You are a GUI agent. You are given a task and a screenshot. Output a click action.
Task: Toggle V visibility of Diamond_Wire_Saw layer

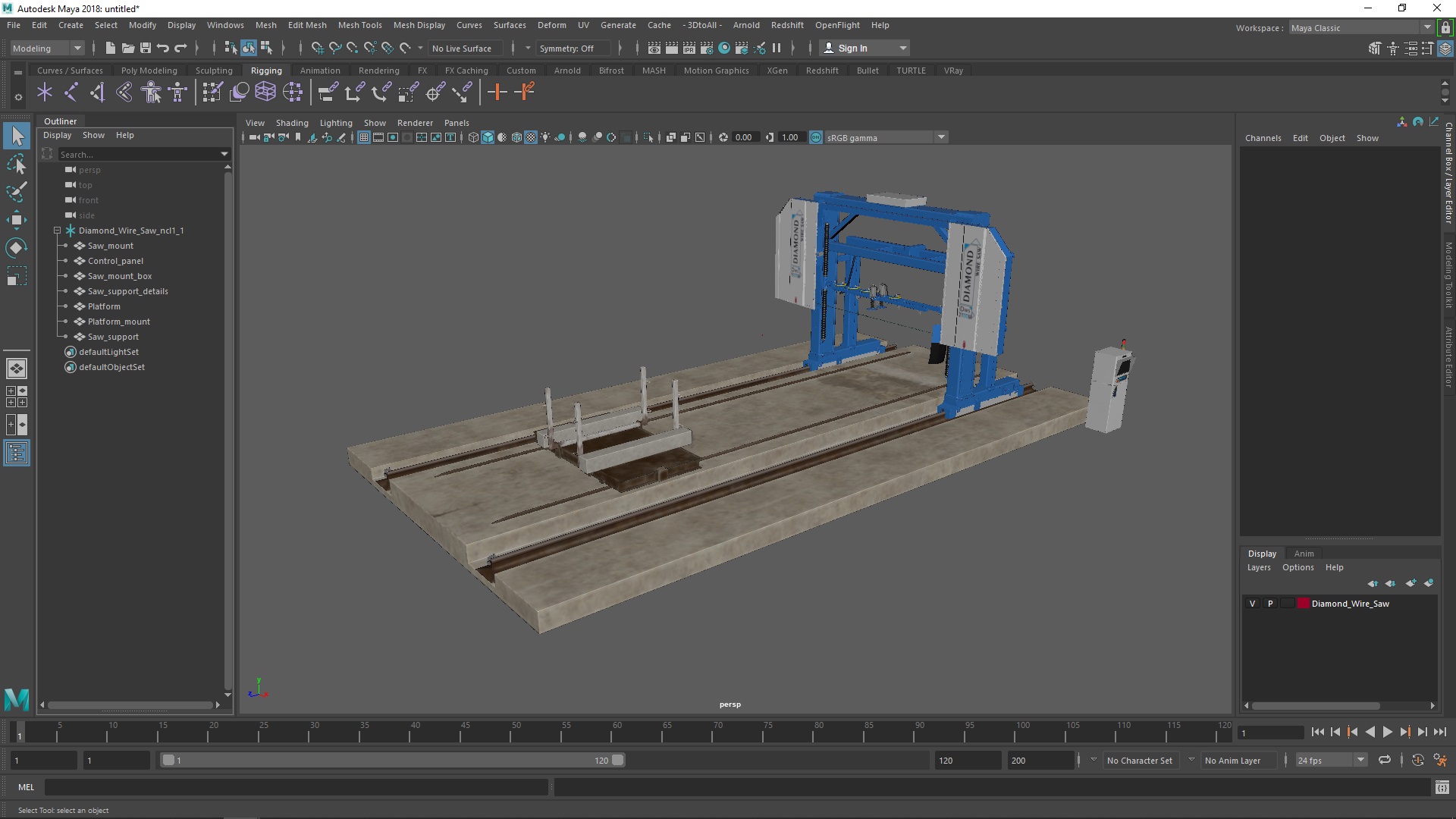point(1252,604)
